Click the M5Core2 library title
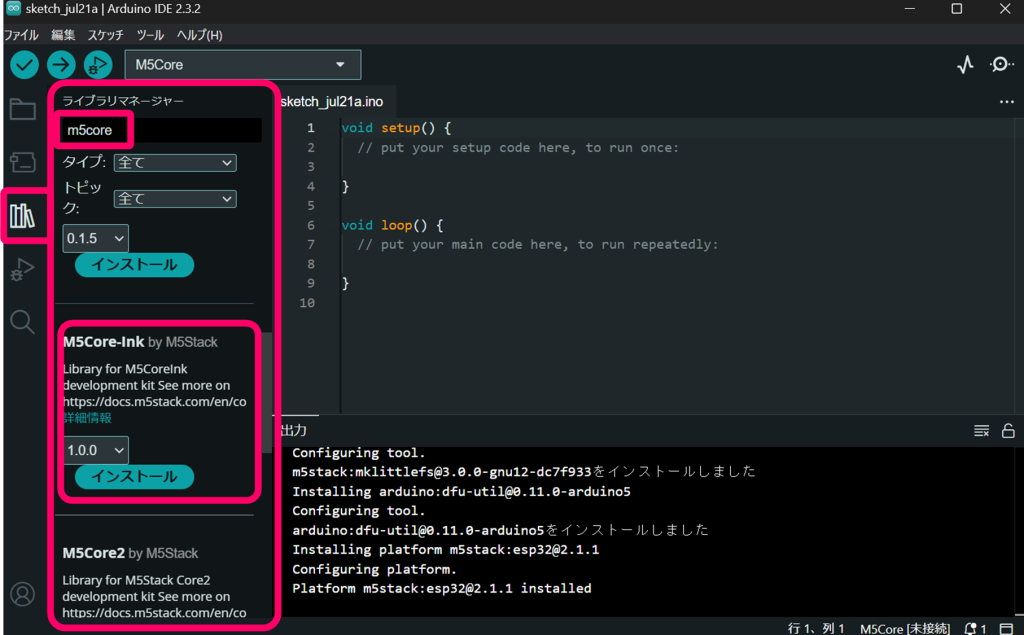 pyautogui.click(x=93, y=553)
